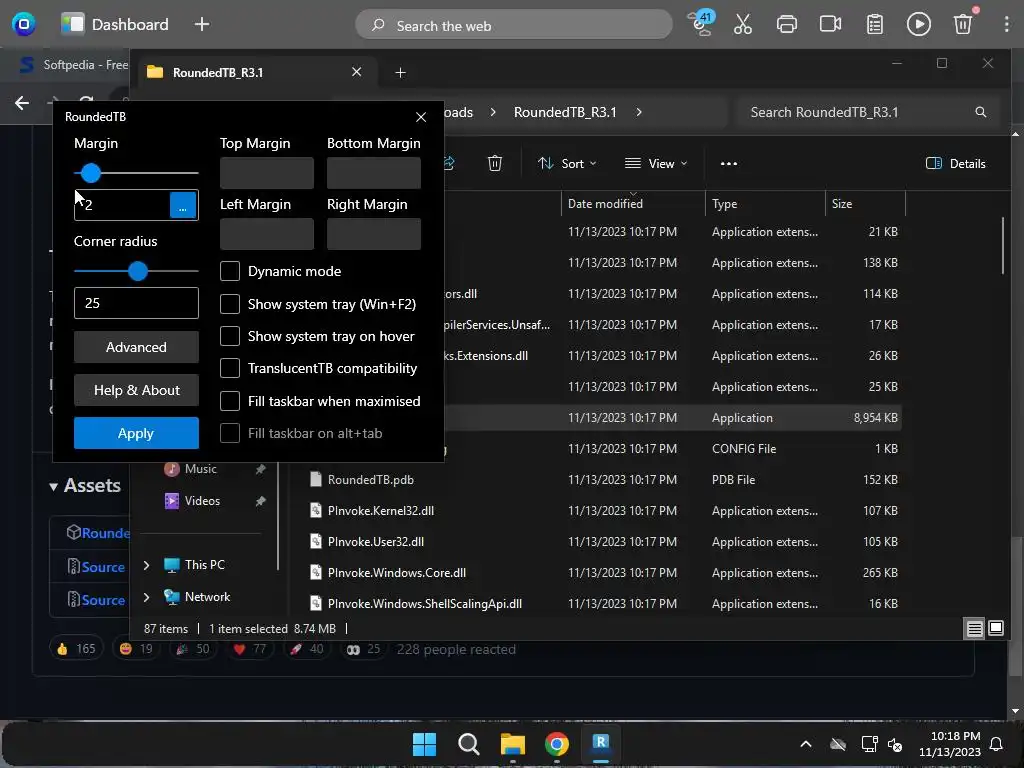The image size is (1024, 768).
Task: Open the View dropdown in Explorer
Action: click(x=656, y=163)
